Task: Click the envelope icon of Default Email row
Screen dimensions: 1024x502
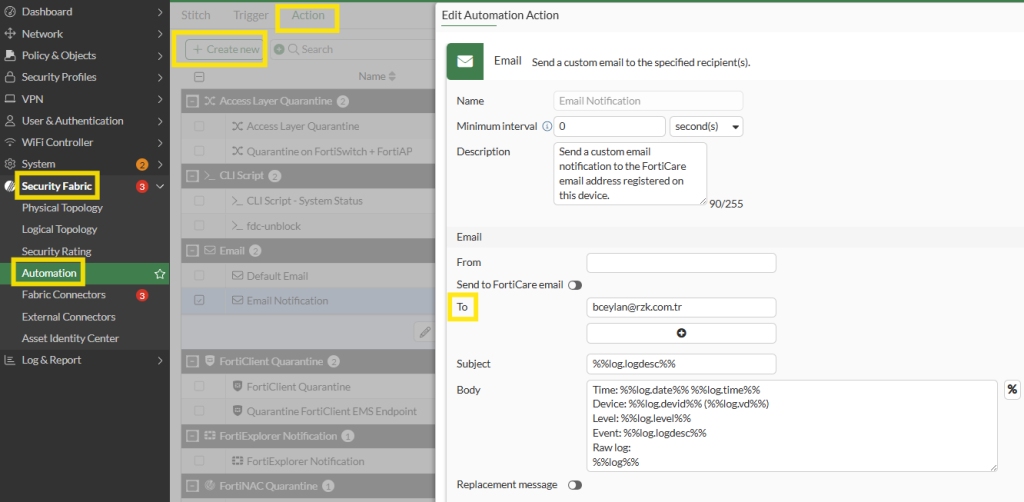Action: [238, 276]
